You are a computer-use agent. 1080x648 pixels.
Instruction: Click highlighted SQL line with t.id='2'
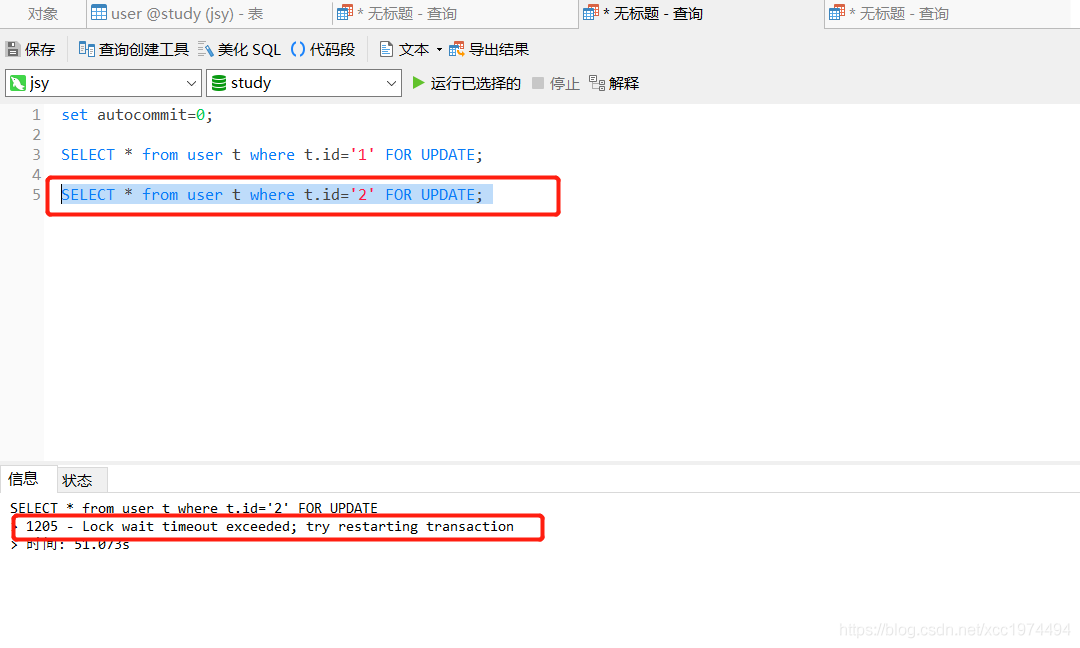(x=272, y=195)
